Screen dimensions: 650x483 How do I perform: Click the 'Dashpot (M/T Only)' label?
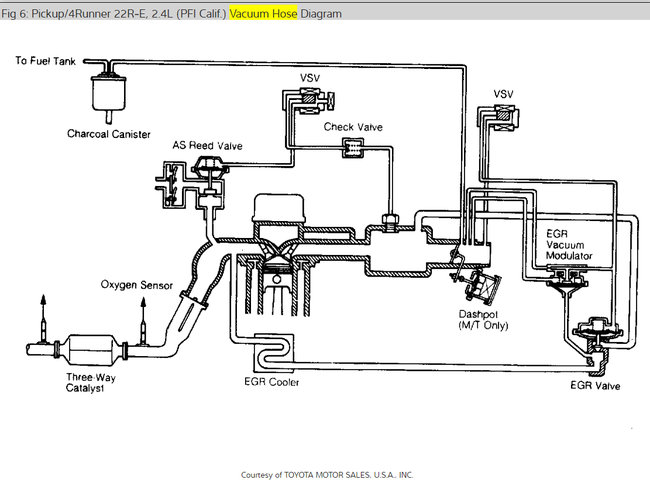tap(483, 320)
